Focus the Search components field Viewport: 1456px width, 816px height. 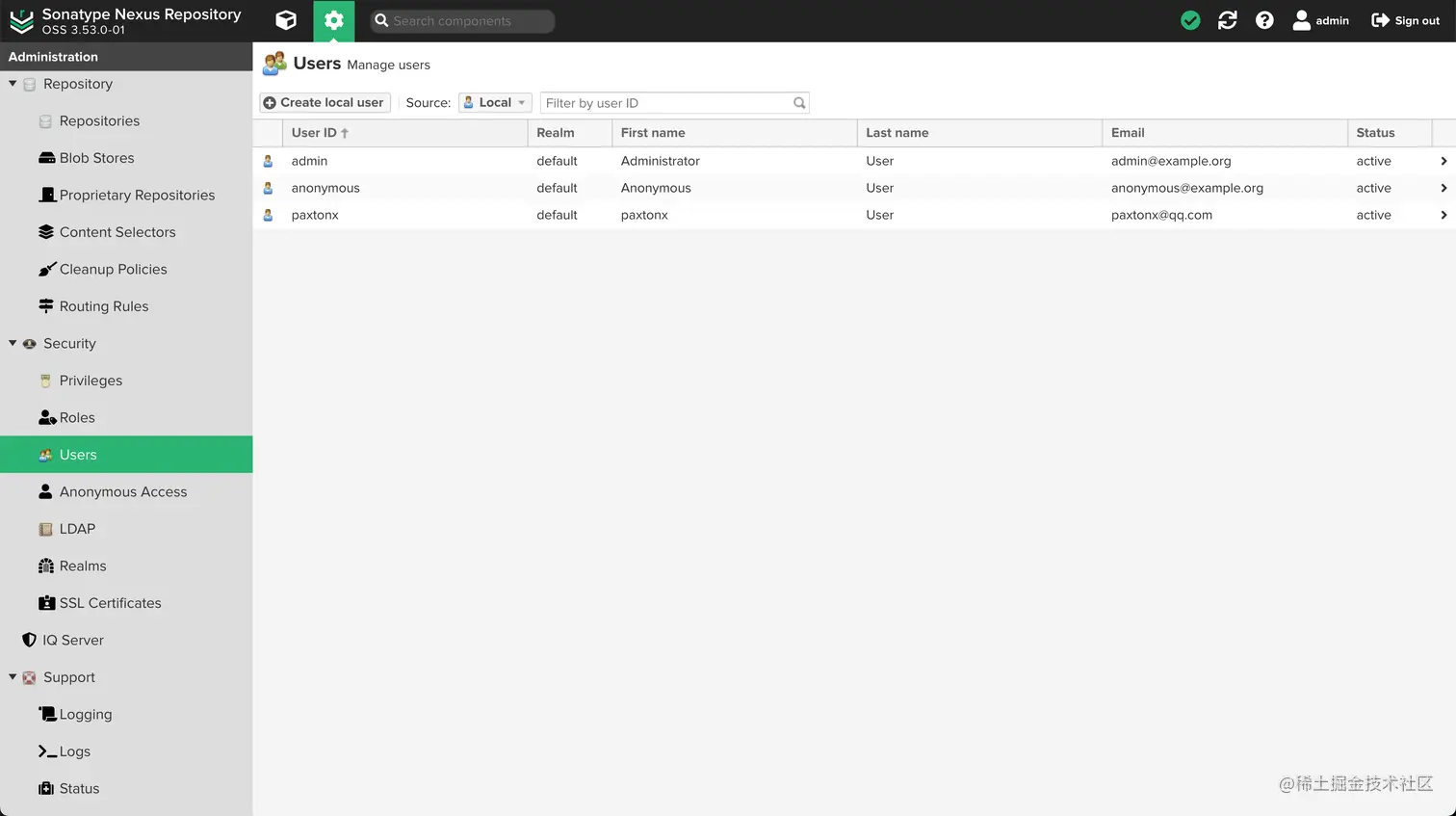462,20
